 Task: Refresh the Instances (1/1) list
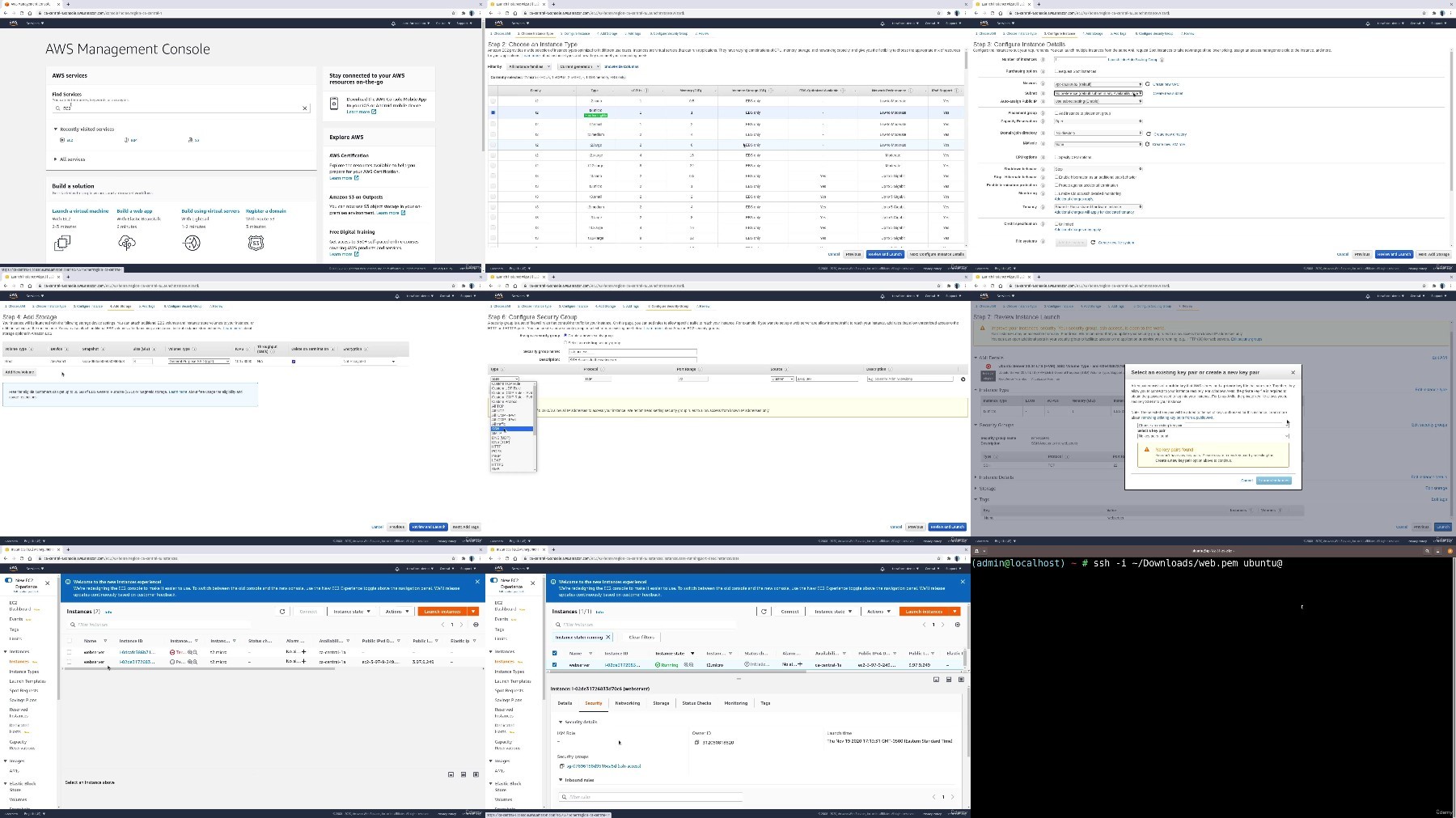coord(764,611)
